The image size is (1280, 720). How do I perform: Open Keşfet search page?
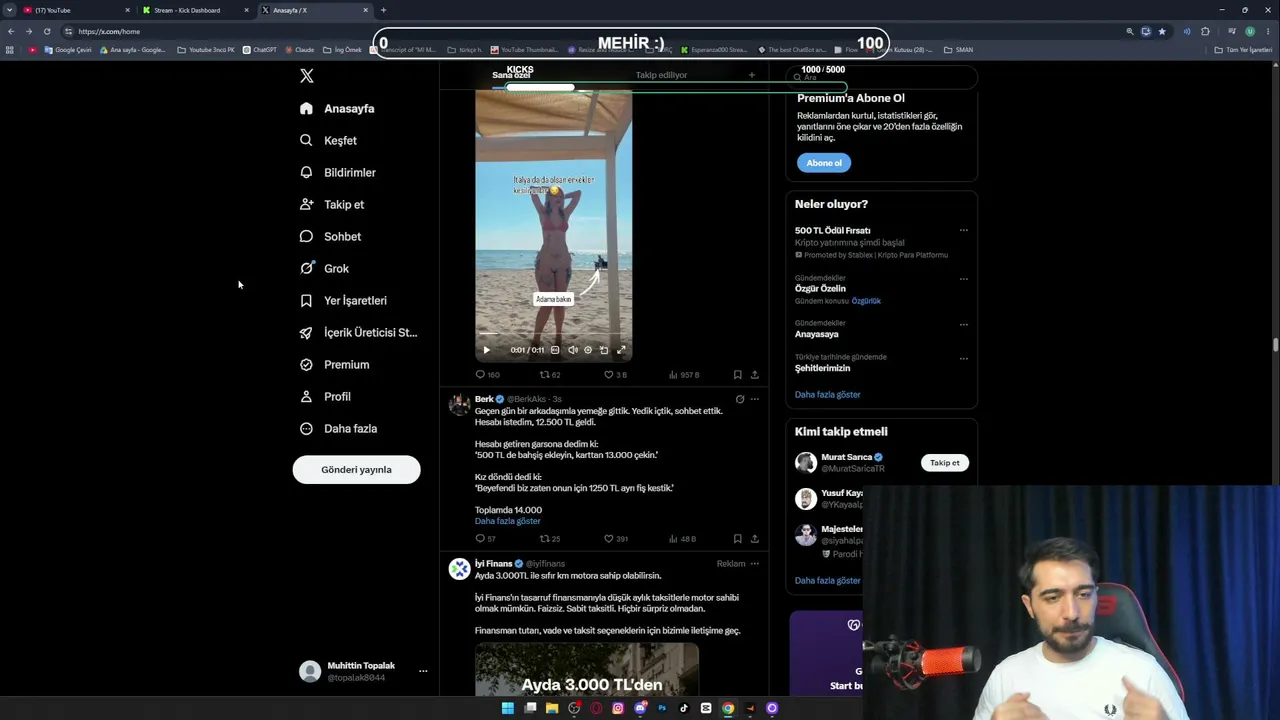[329, 140]
